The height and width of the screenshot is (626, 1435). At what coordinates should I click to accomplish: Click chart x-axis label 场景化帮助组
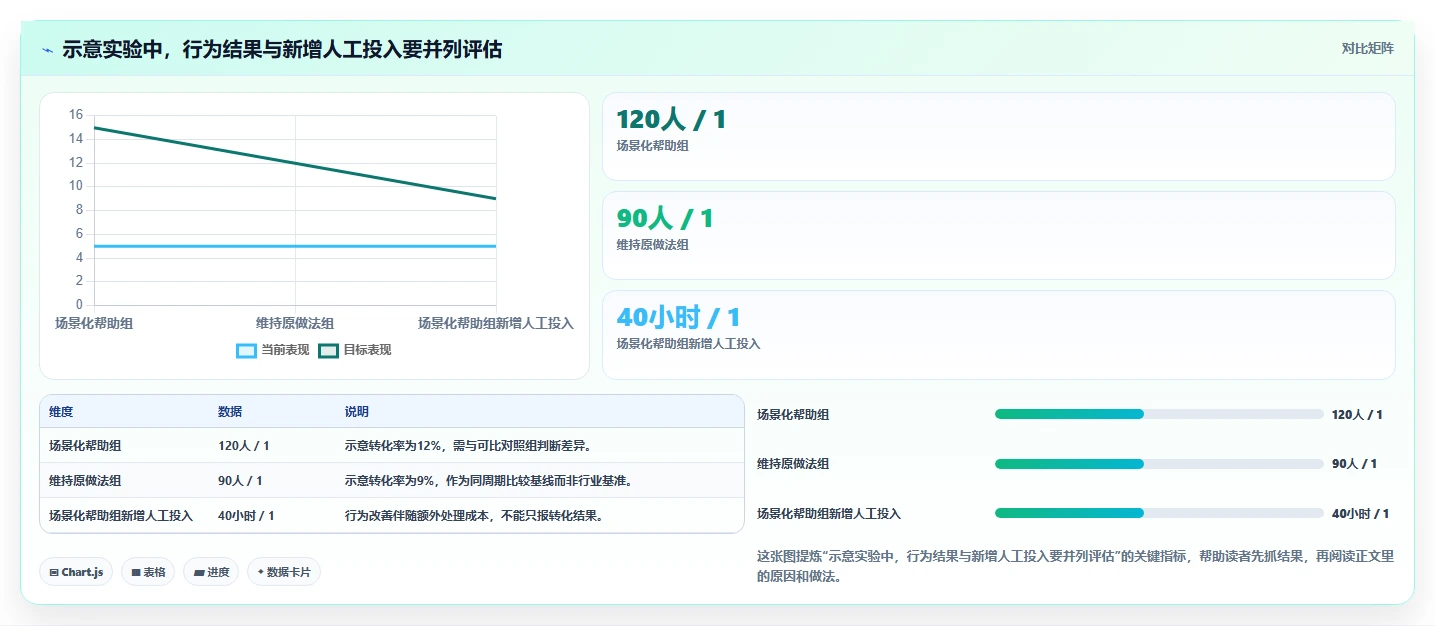[x=94, y=323]
